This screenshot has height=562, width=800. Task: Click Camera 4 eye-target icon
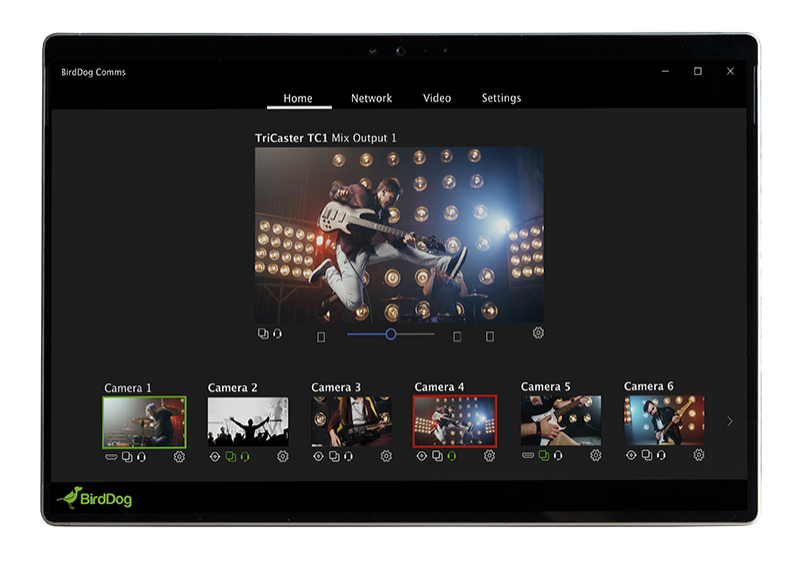coord(421,455)
